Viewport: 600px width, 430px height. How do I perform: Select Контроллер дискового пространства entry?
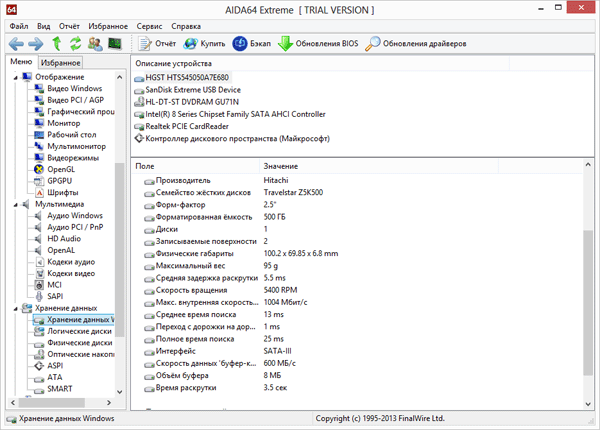(237, 139)
